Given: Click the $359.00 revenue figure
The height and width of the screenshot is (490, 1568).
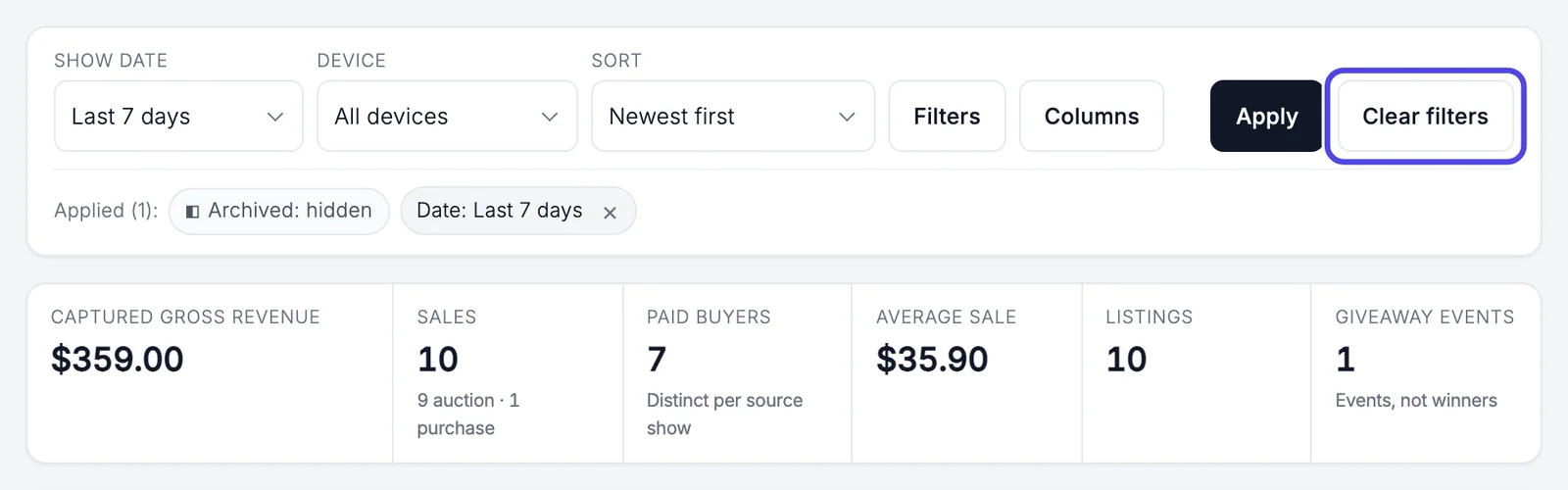Looking at the screenshot, I should click(x=118, y=360).
